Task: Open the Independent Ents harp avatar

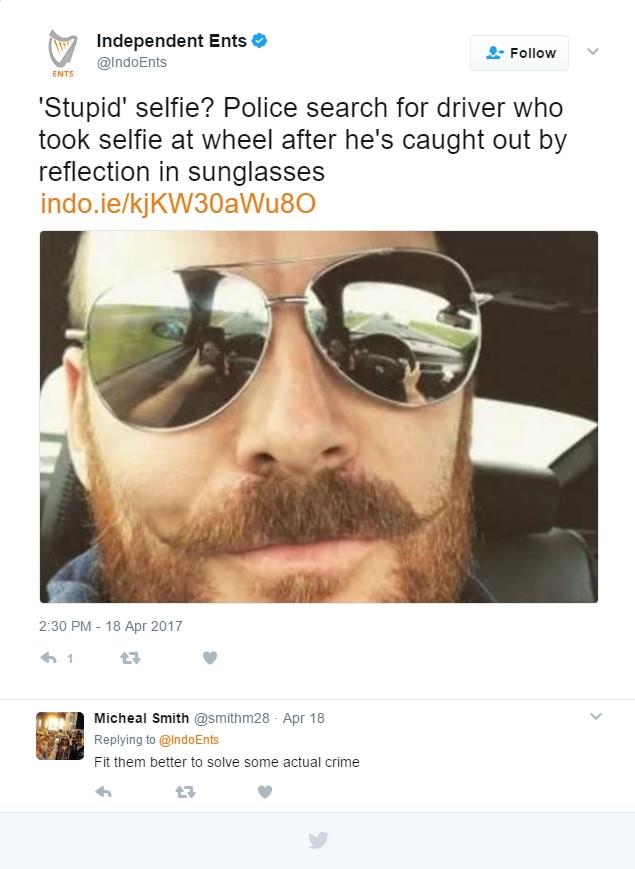Action: coord(62,53)
